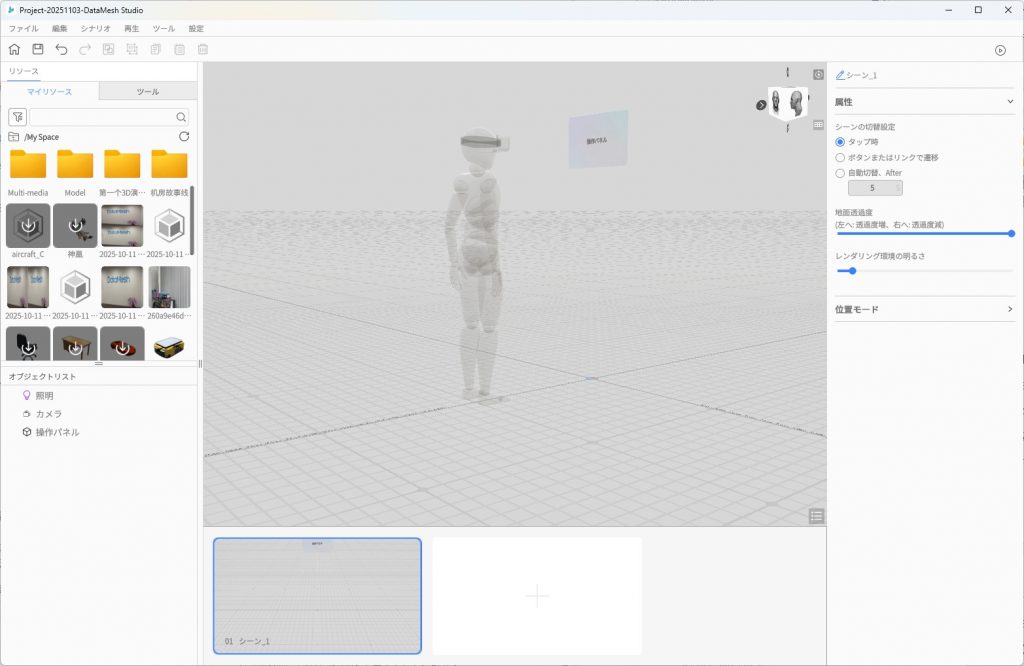Add a new scene with the plus card
This screenshot has height=666, width=1024.
(537, 596)
